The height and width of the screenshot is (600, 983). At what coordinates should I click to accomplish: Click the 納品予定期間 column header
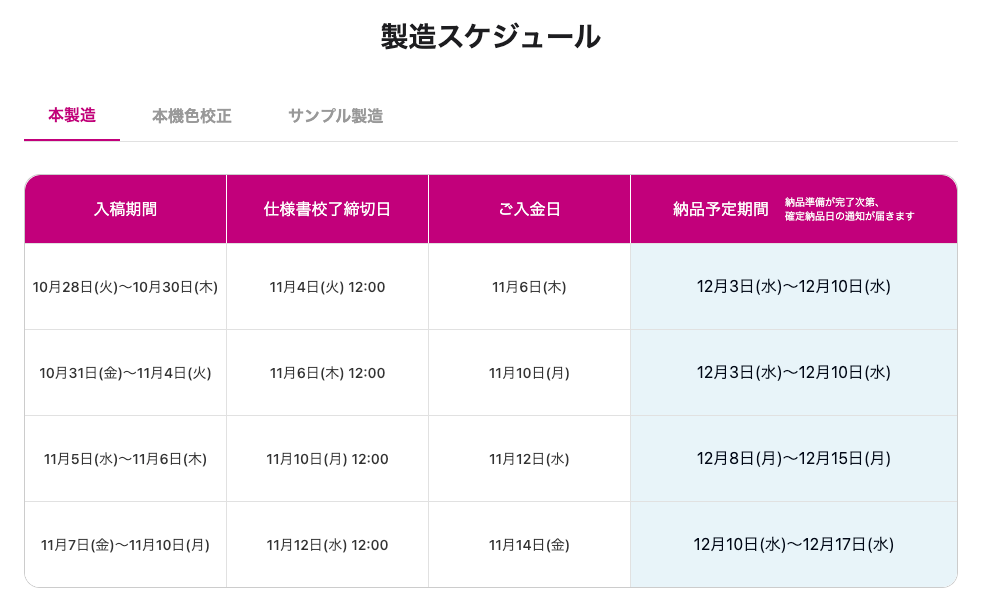click(721, 209)
